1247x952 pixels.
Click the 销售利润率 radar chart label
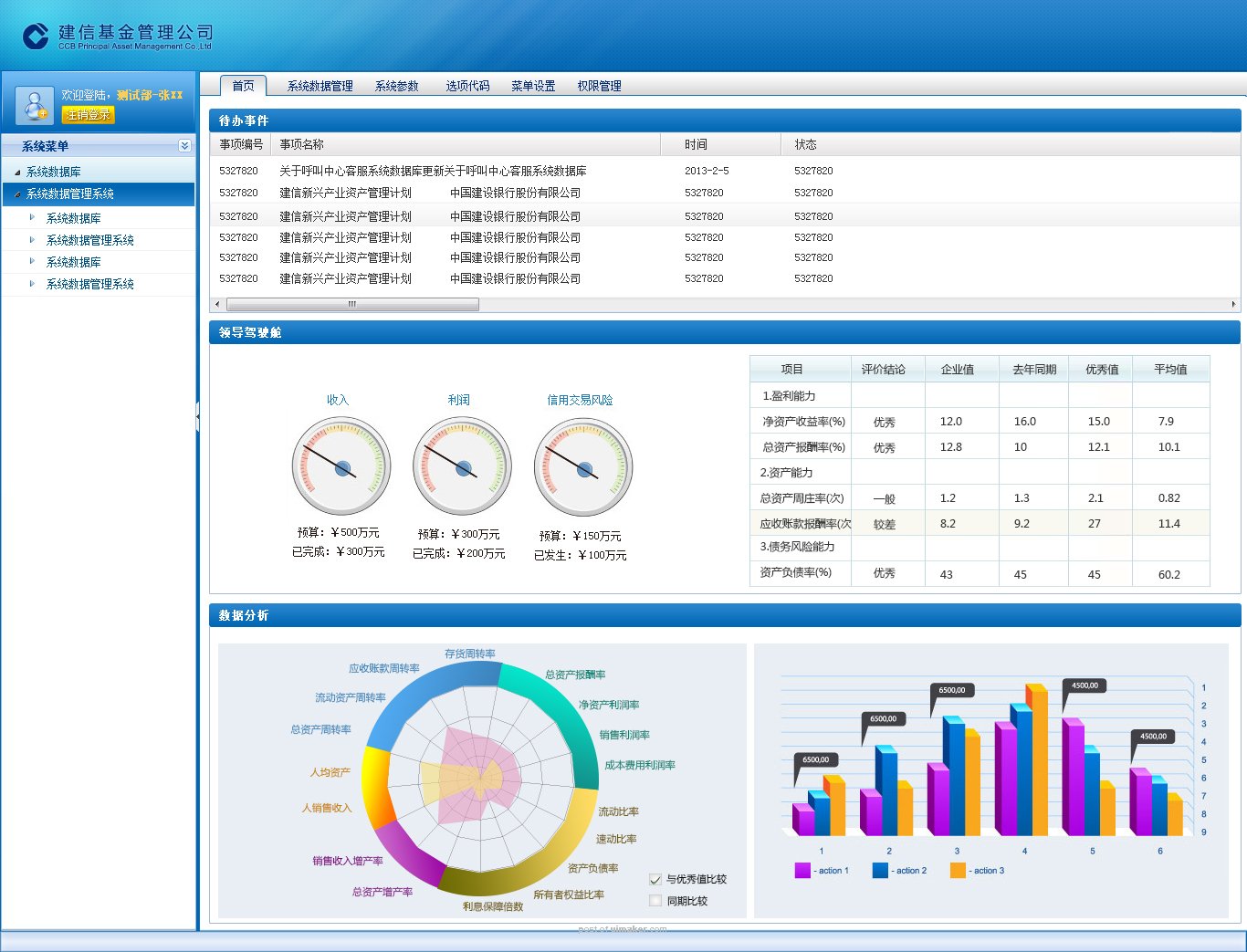click(x=624, y=735)
